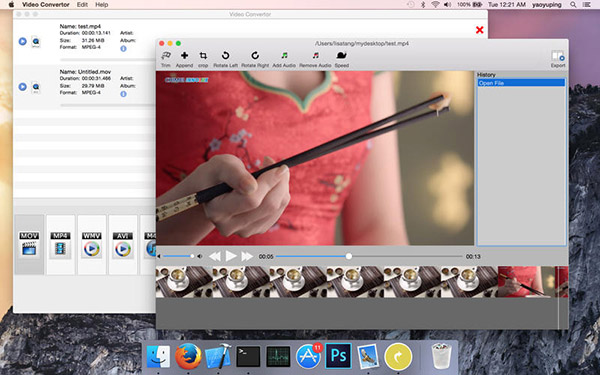The width and height of the screenshot is (600, 375).
Task: Click the elapsed time label 00:05
Action: [266, 256]
